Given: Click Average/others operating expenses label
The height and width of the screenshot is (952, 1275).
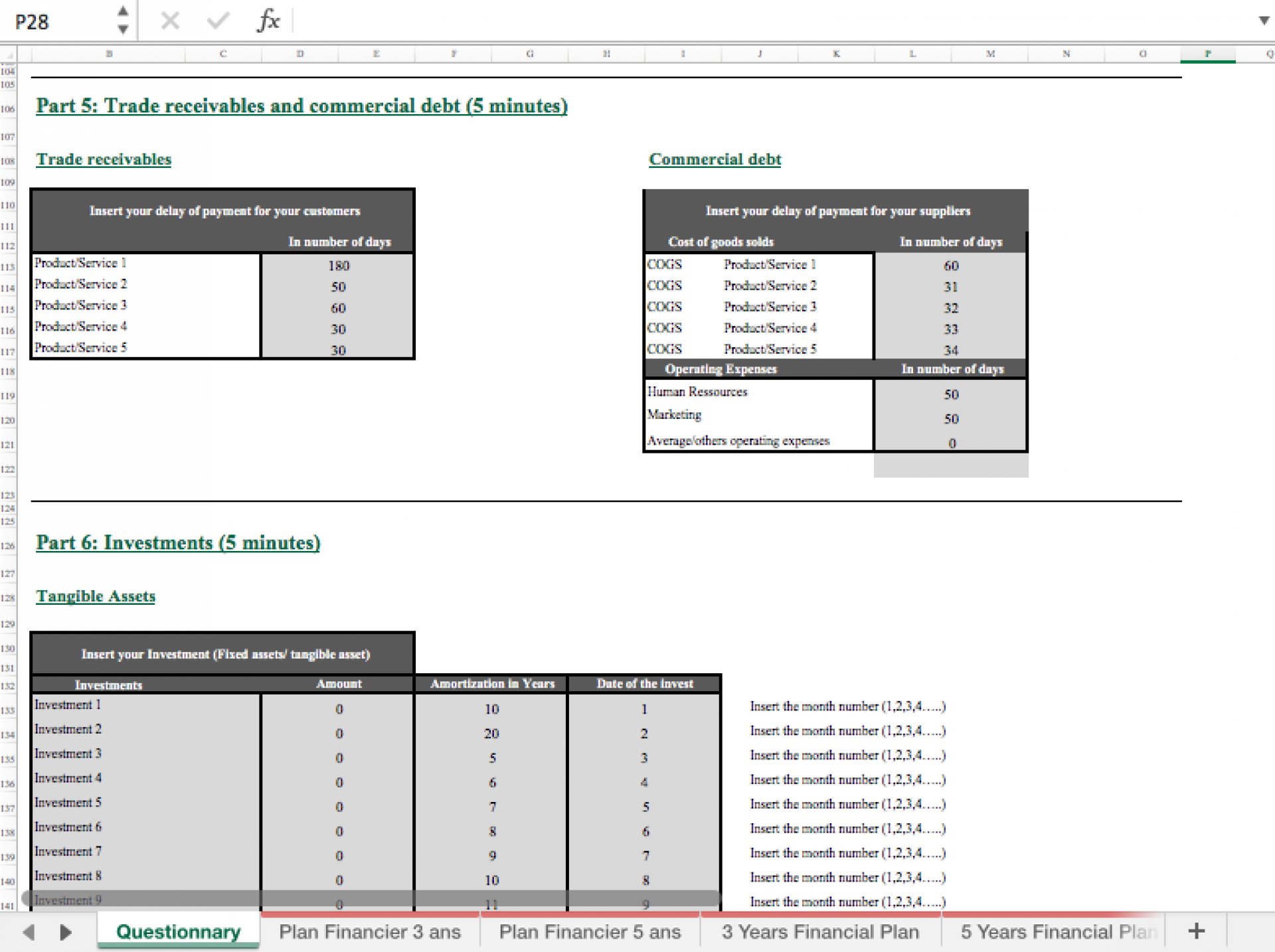Looking at the screenshot, I should (x=759, y=441).
